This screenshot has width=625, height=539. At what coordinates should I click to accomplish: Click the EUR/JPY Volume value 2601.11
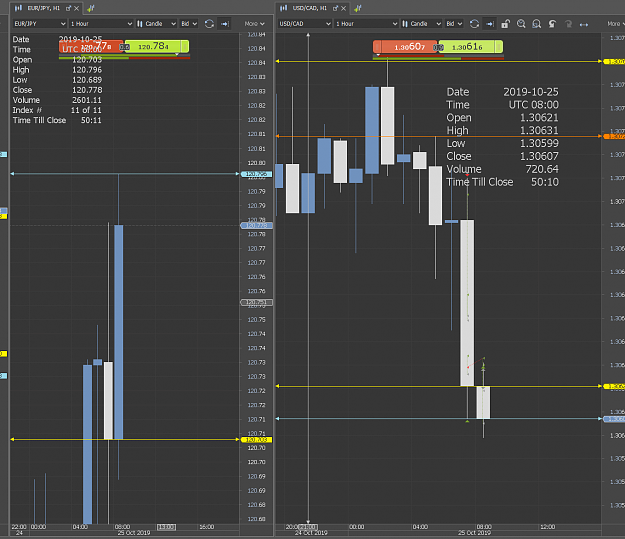[86, 100]
